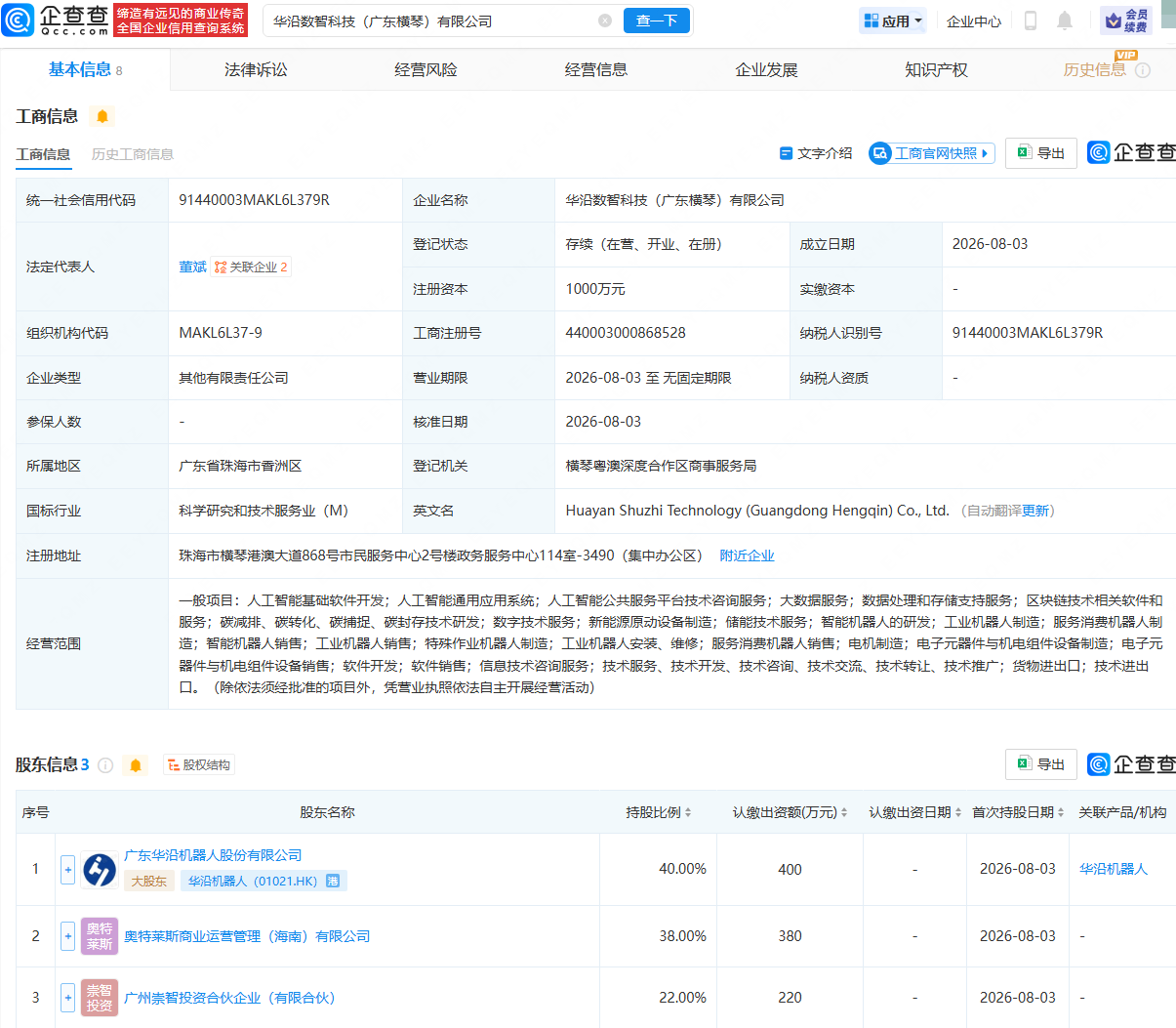1176x1028 pixels.
Task: Click the 大股东 label tag
Action: pos(149,881)
